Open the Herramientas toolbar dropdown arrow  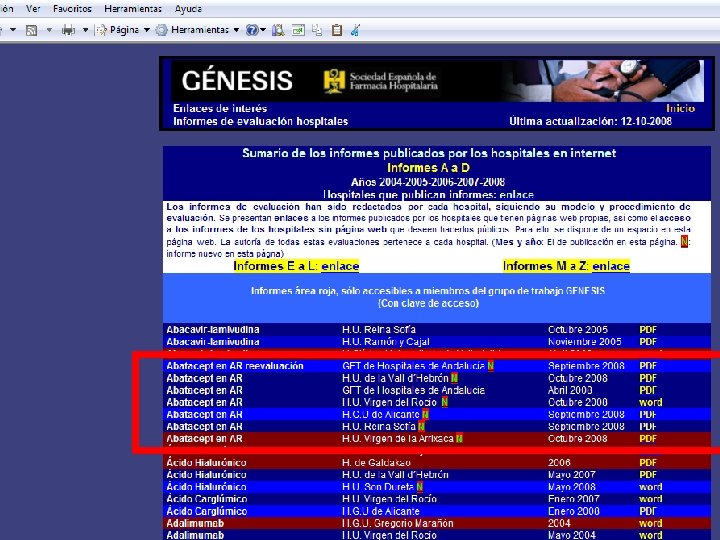[236, 30]
